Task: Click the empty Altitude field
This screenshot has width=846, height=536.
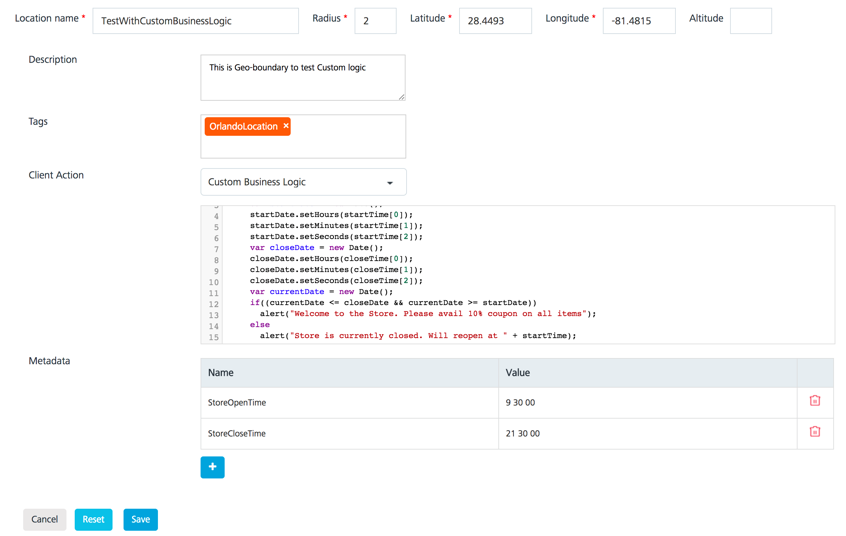Action: pos(750,21)
